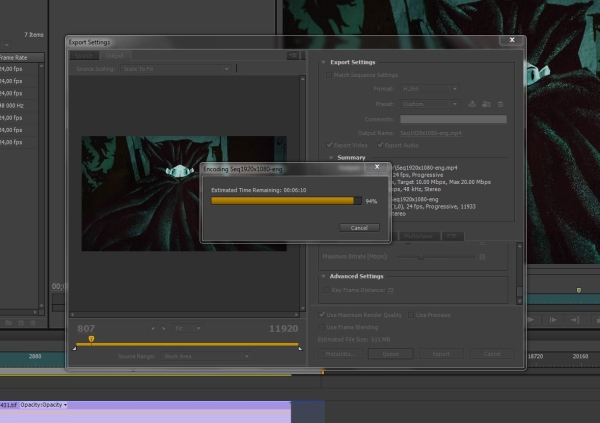Image resolution: width=600 pixels, height=423 pixels.
Task: Click the step forward playback icon
Action: coord(553,320)
